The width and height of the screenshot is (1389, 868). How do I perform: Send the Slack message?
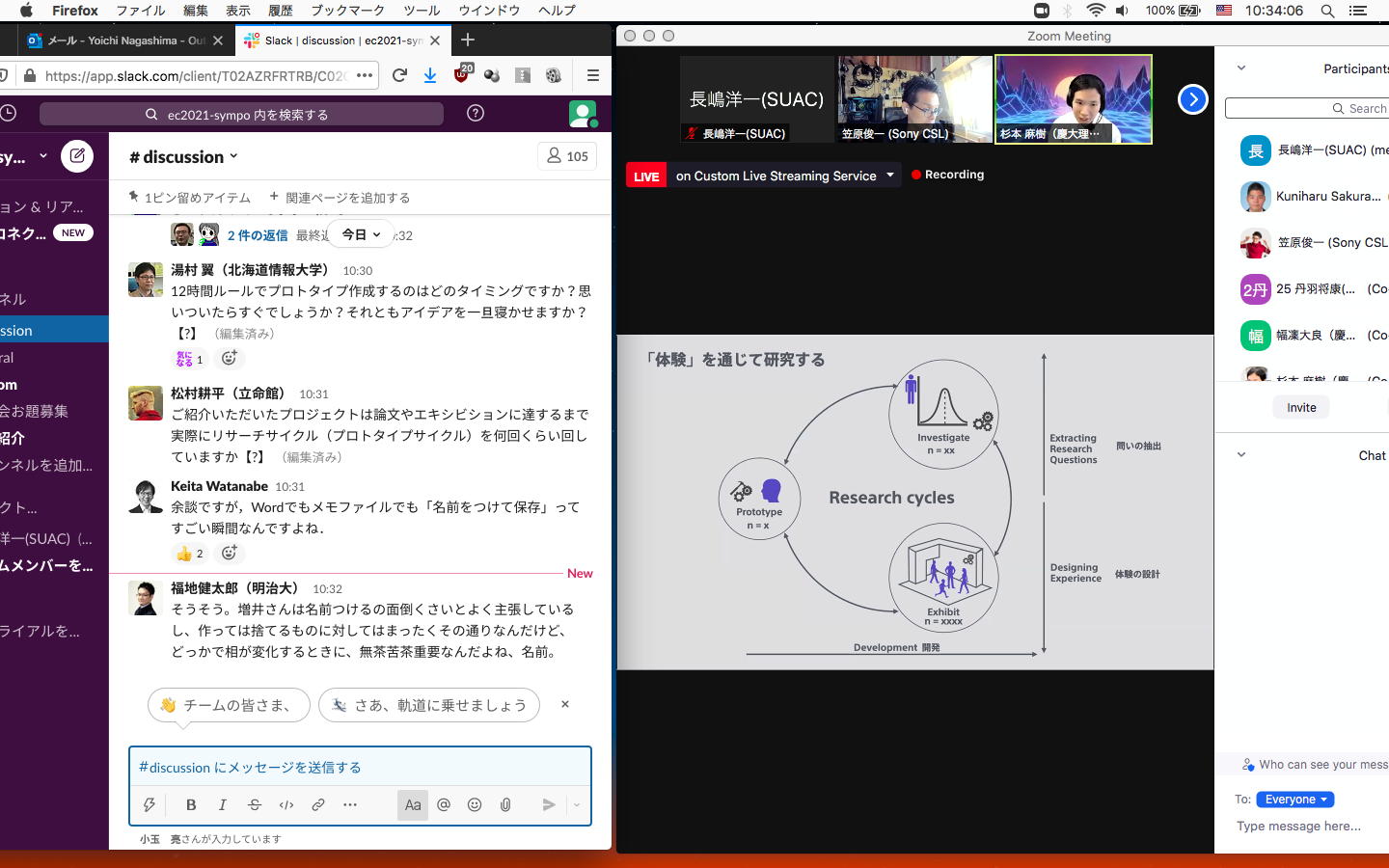(549, 804)
